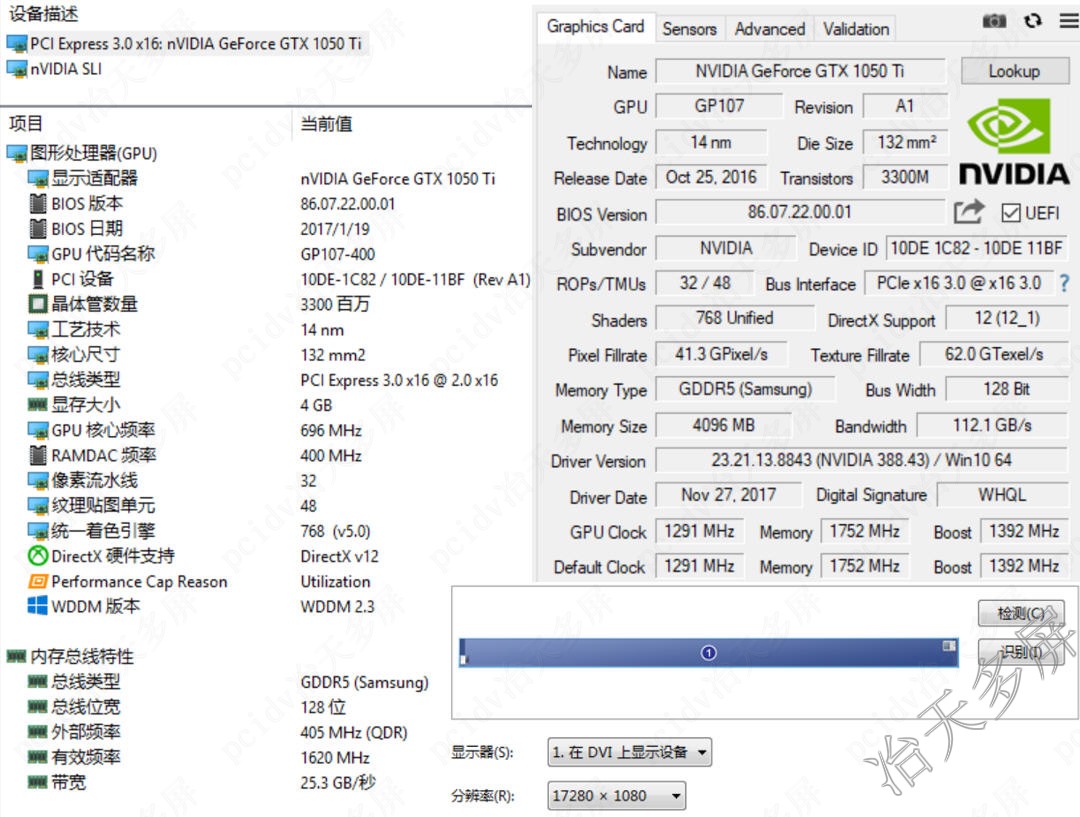1080x817 pixels.
Task: Click the NVIDIA logo in GPU-Z
Action: 1013,142
